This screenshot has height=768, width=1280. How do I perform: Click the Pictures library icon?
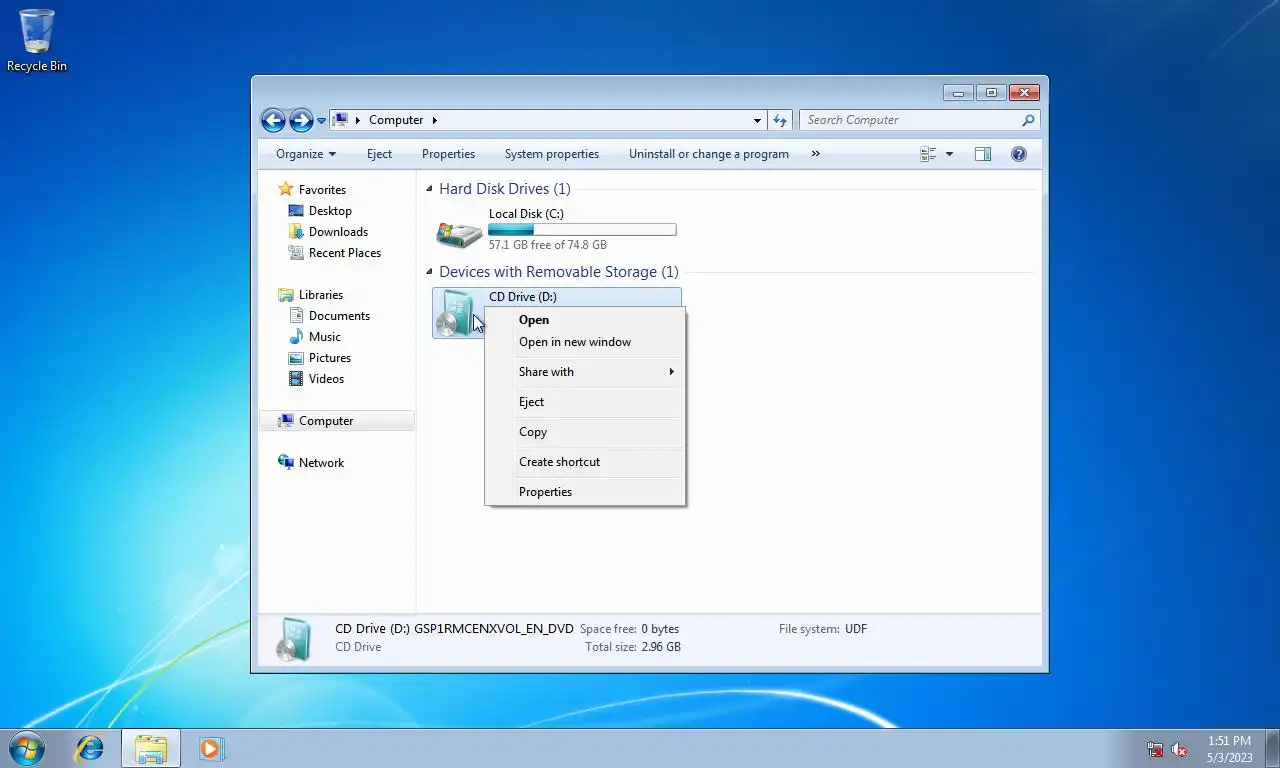pos(296,358)
